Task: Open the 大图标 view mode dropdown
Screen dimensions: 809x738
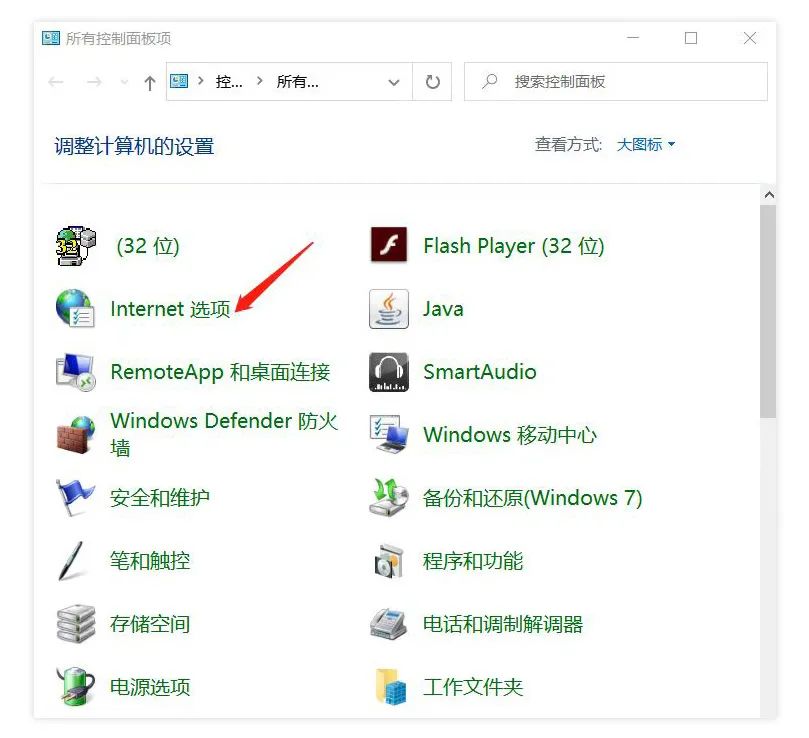Action: [645, 145]
